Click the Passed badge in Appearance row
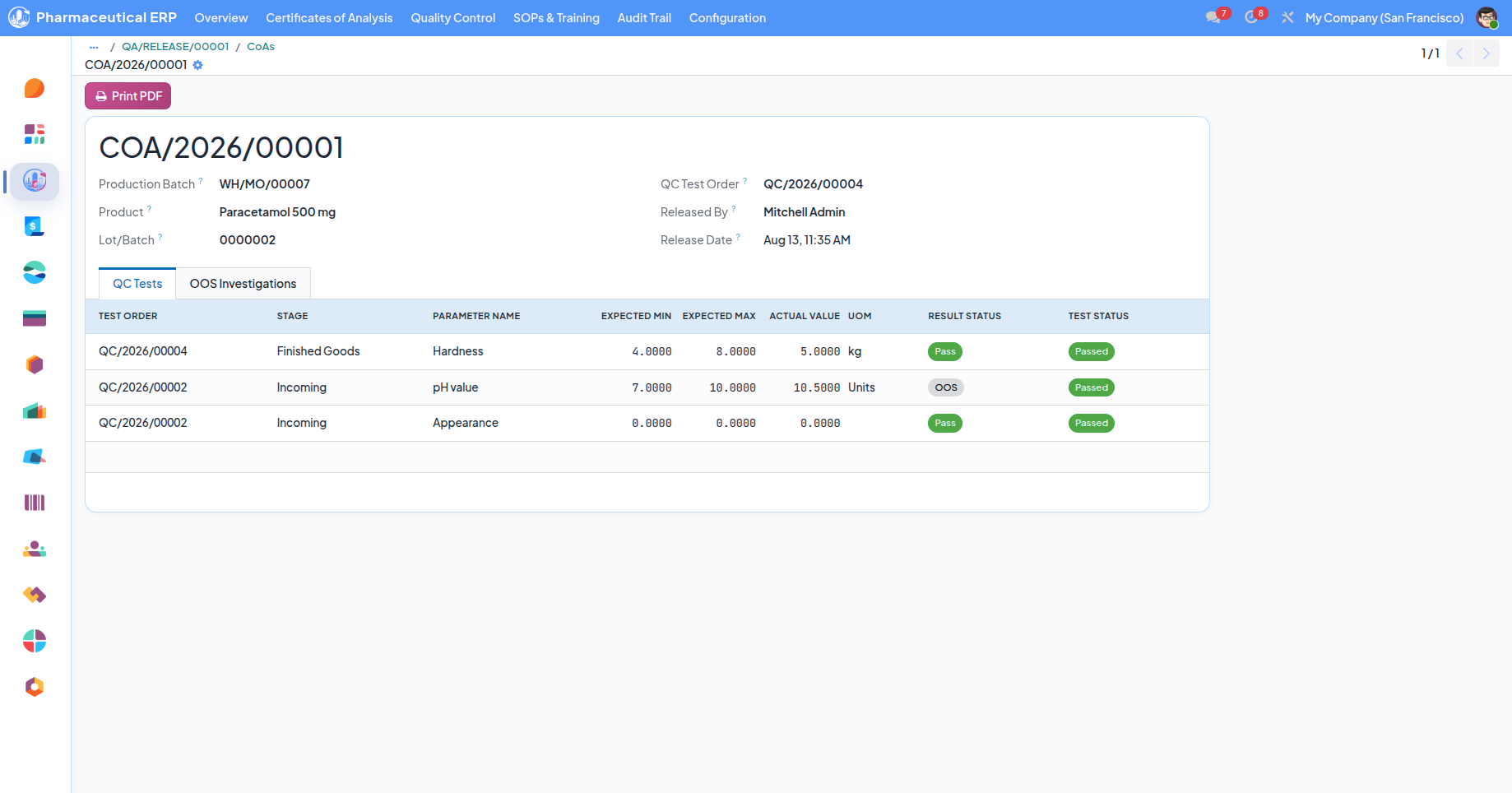This screenshot has height=793, width=1512. (x=1092, y=423)
